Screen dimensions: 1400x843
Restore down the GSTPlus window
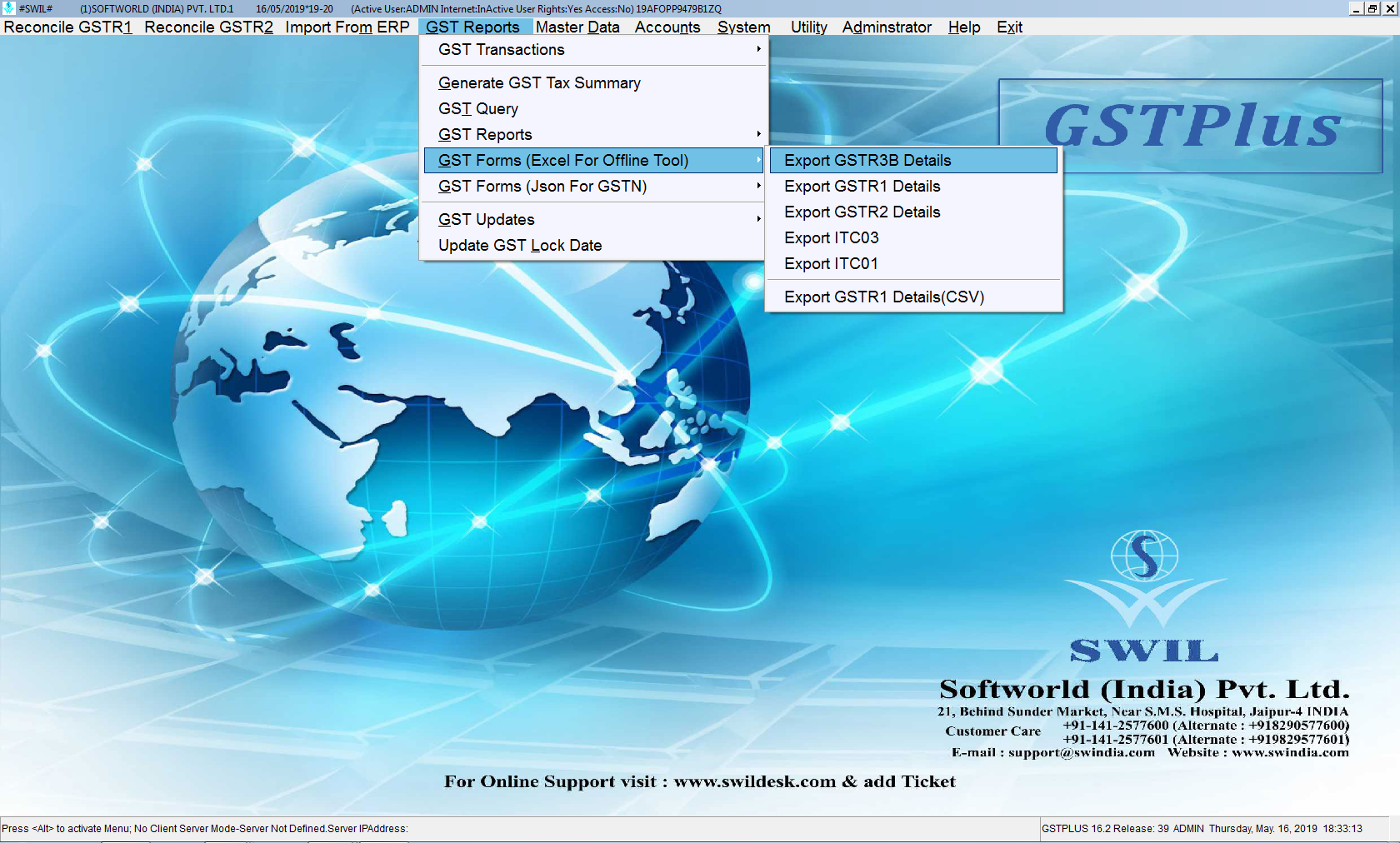coord(1372,8)
